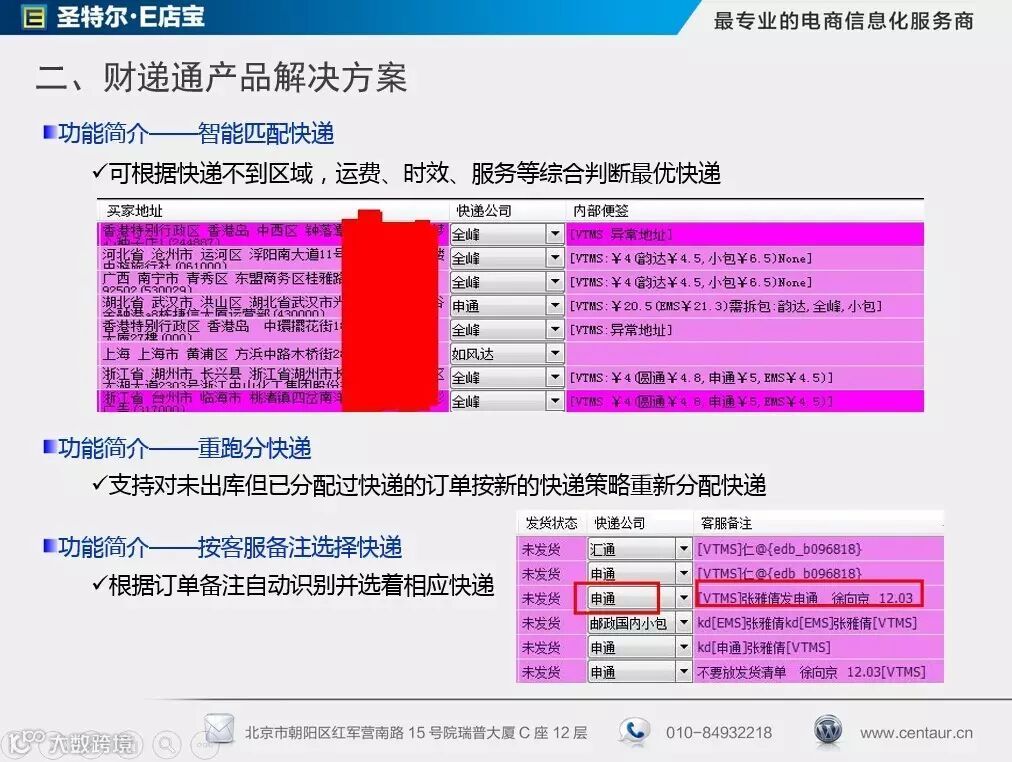Viewport: 1012px width, 762px height.
Task: Click the 北京市朝阳区红军营南路 address text
Action: [416, 733]
